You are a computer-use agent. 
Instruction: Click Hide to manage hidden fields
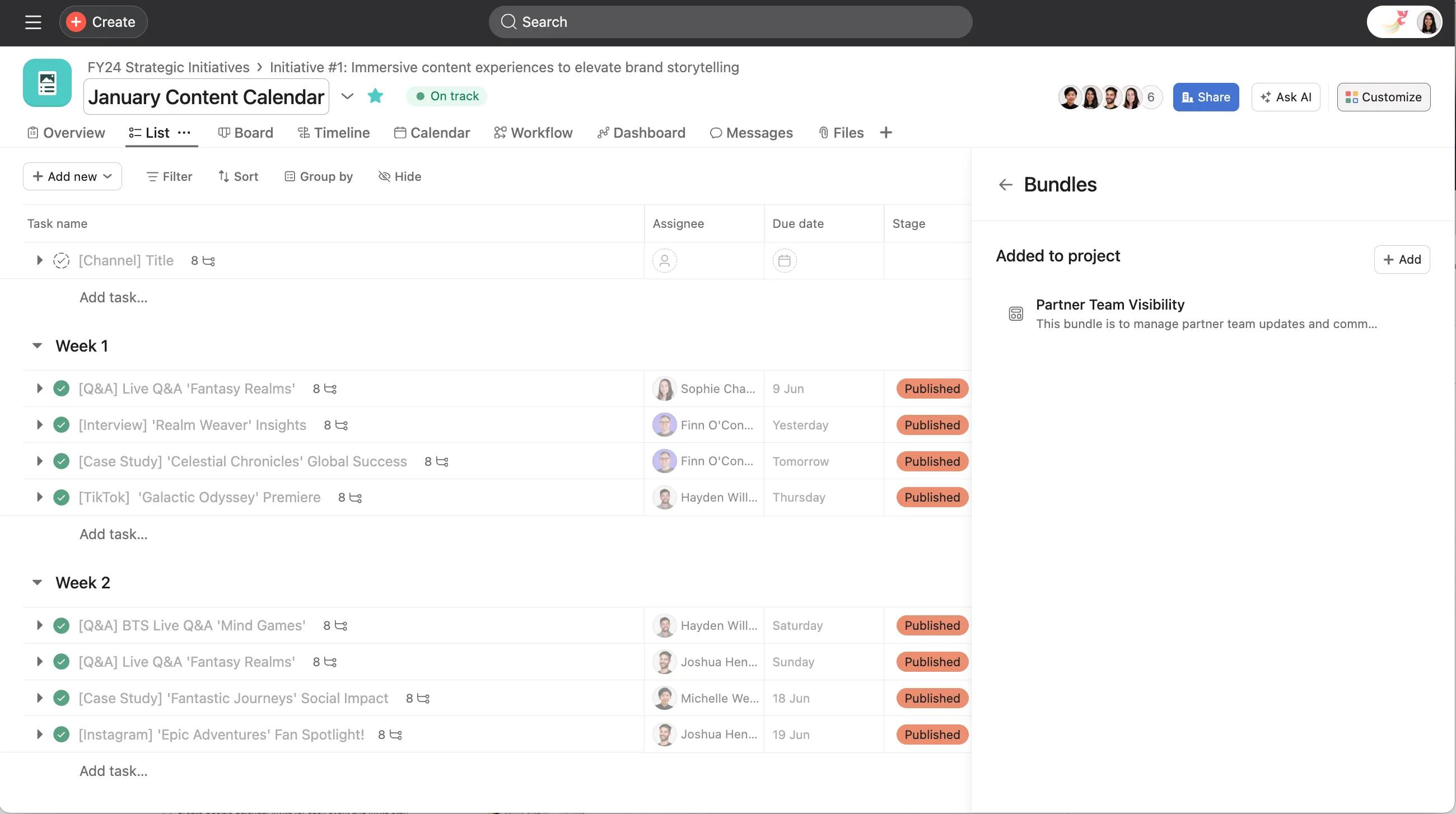(400, 176)
